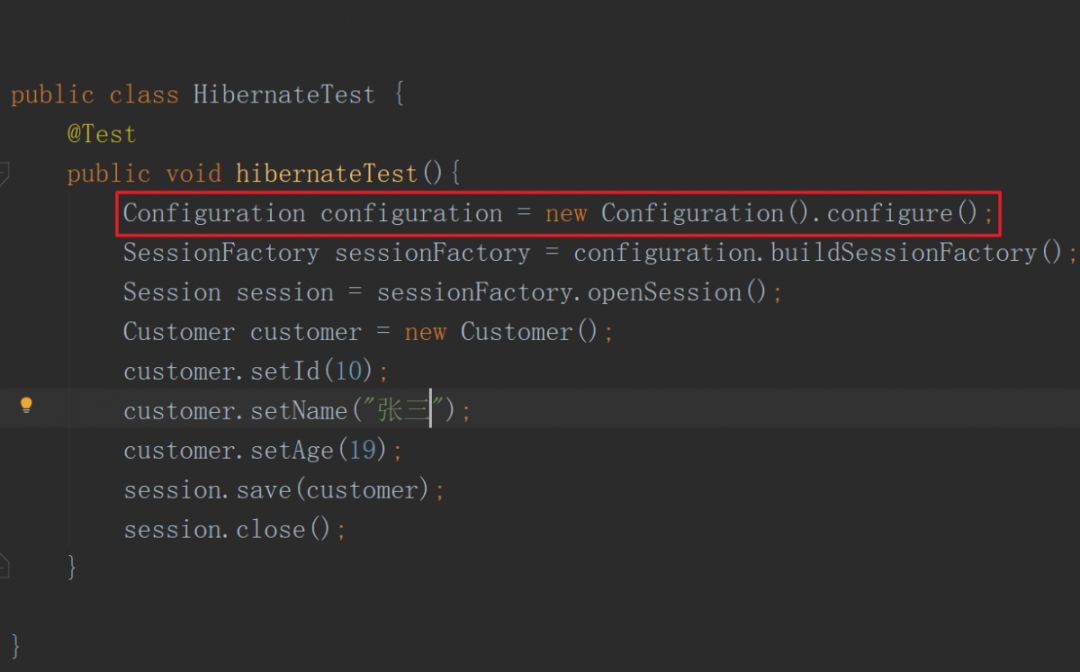Click the class name HibernateTest
The width and height of the screenshot is (1080, 672).
pyautogui.click(x=284, y=94)
